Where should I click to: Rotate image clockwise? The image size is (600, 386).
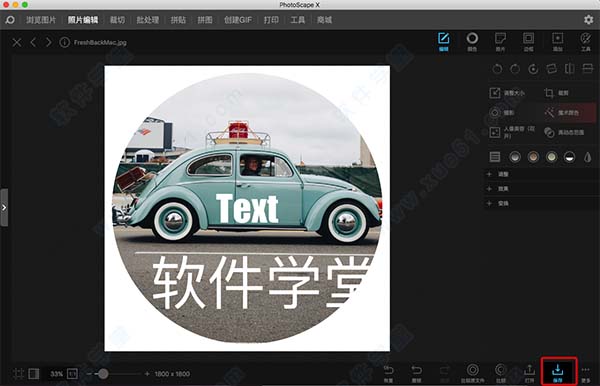[x=515, y=69]
